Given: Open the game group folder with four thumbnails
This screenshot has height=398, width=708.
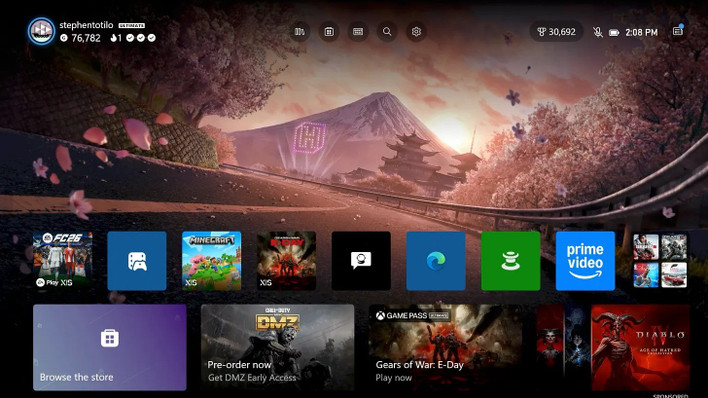Looking at the screenshot, I should coord(660,261).
